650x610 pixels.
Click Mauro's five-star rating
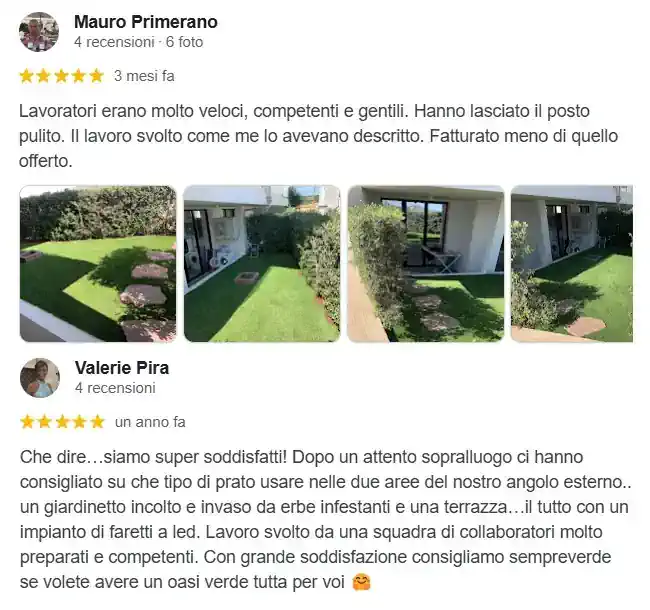pos(61,76)
